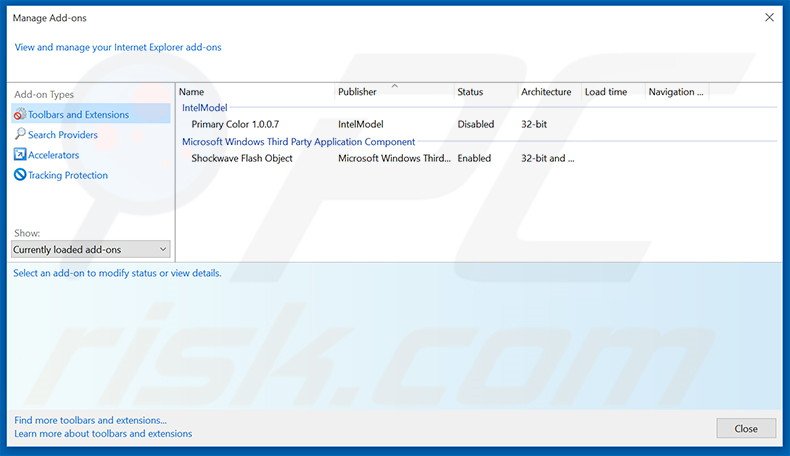The width and height of the screenshot is (790, 456).
Task: Click the Tracking Protection blocked icon
Action: pos(20,175)
